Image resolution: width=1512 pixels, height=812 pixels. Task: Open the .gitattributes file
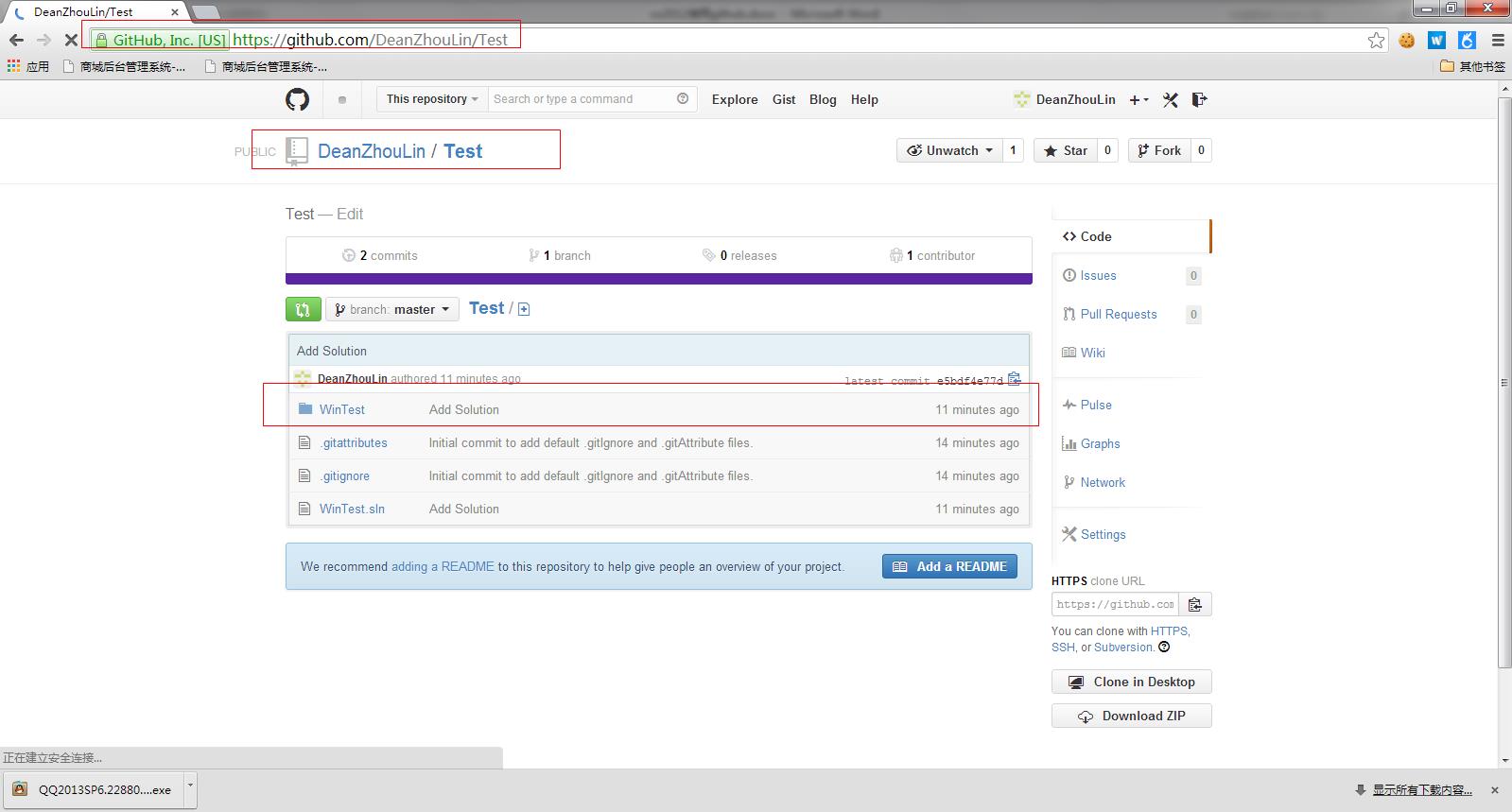click(354, 442)
